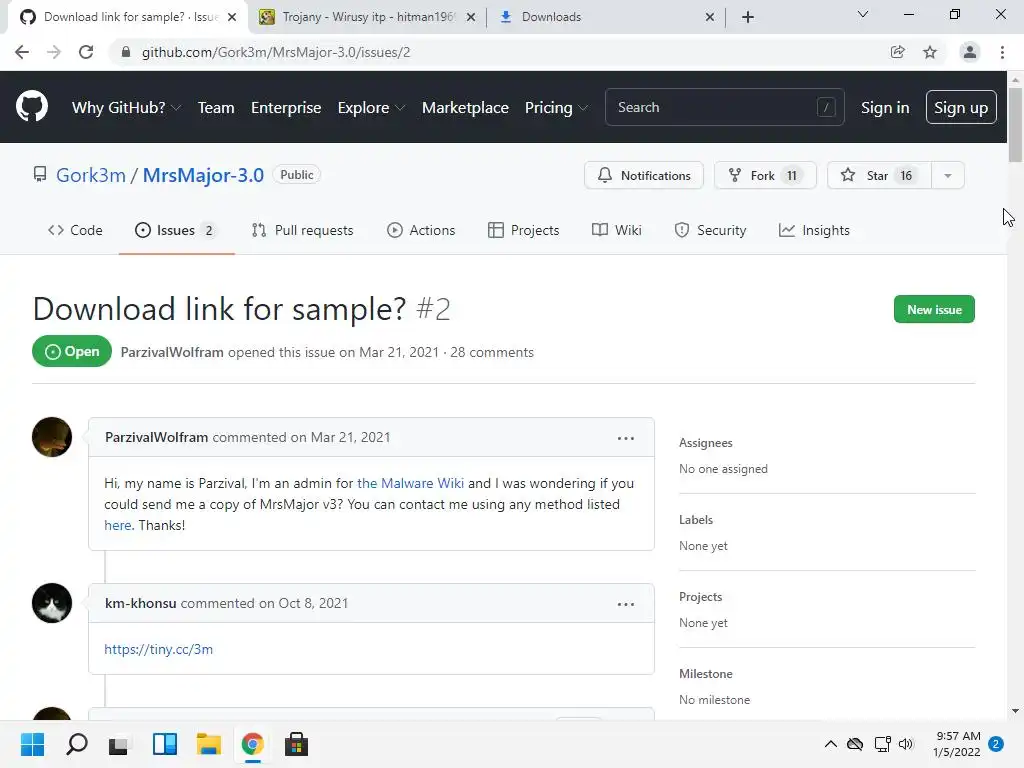Open the Marketplace page
This screenshot has height=768, width=1024.
[x=465, y=108]
